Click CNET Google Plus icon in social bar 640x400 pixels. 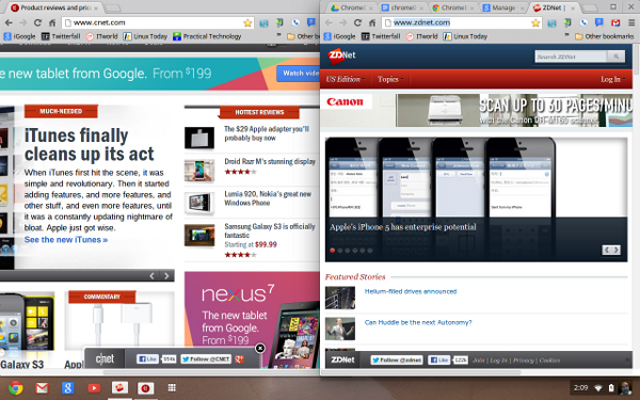tap(240, 359)
